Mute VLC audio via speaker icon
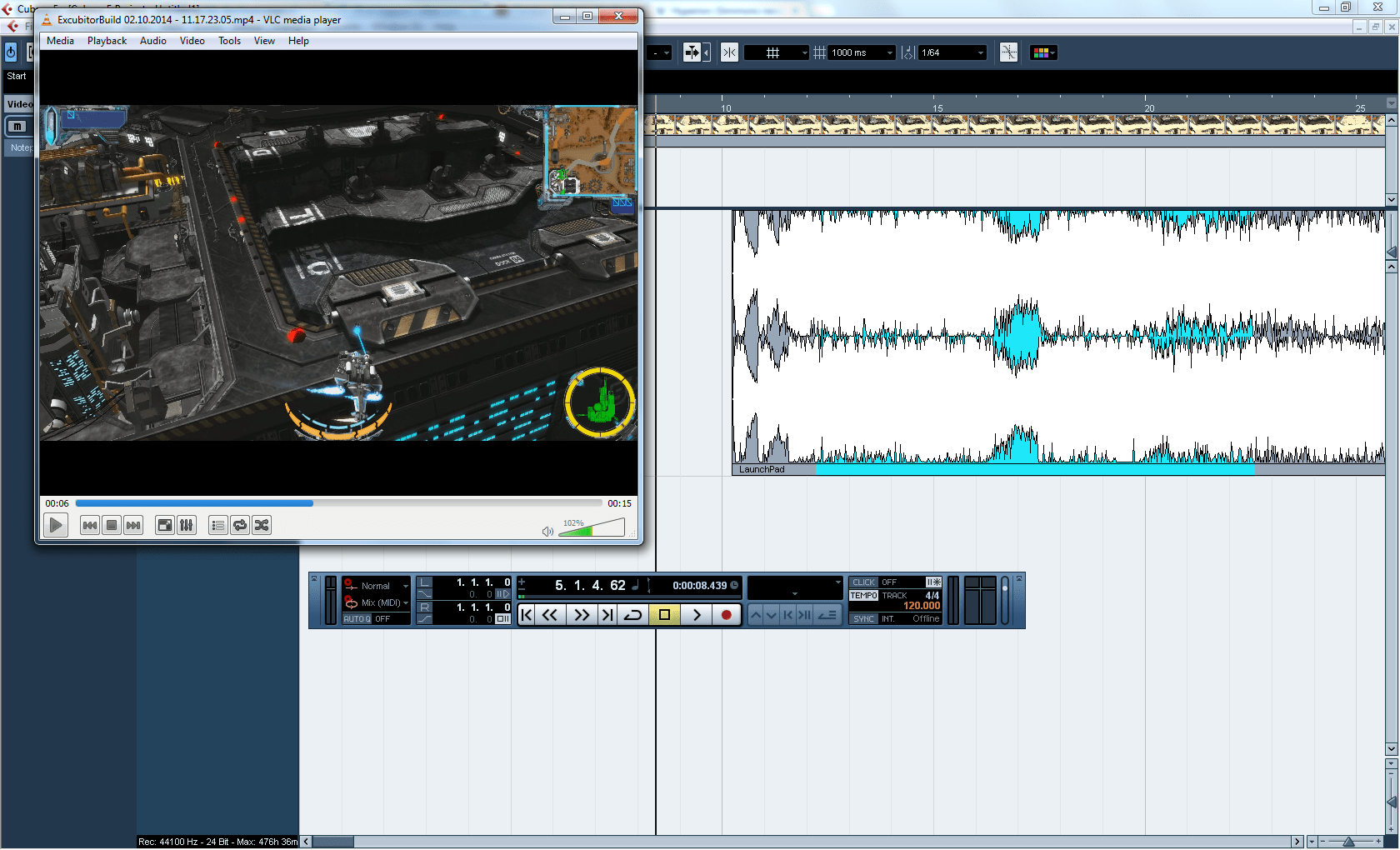Viewport: 1400px width, 850px height. [x=547, y=532]
